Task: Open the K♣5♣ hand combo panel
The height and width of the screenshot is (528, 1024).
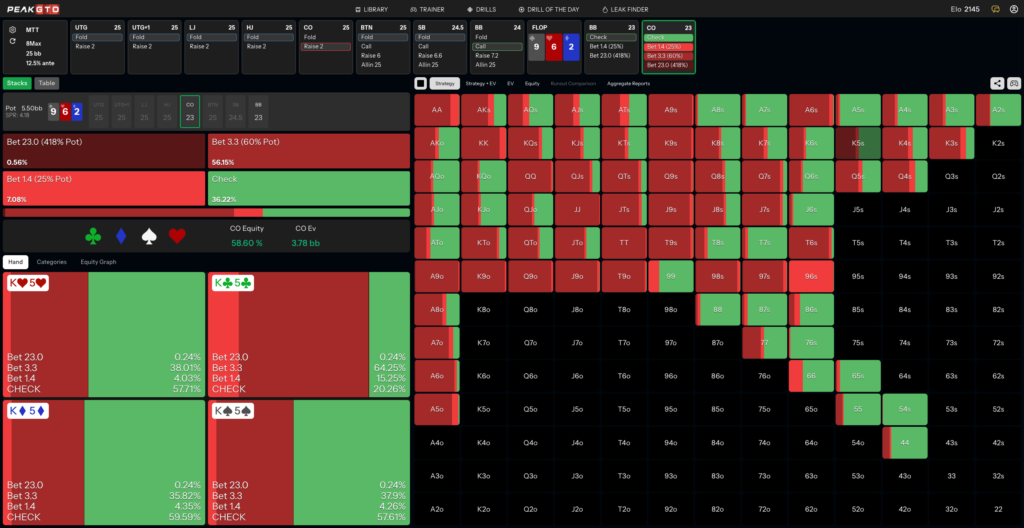Action: pos(309,335)
